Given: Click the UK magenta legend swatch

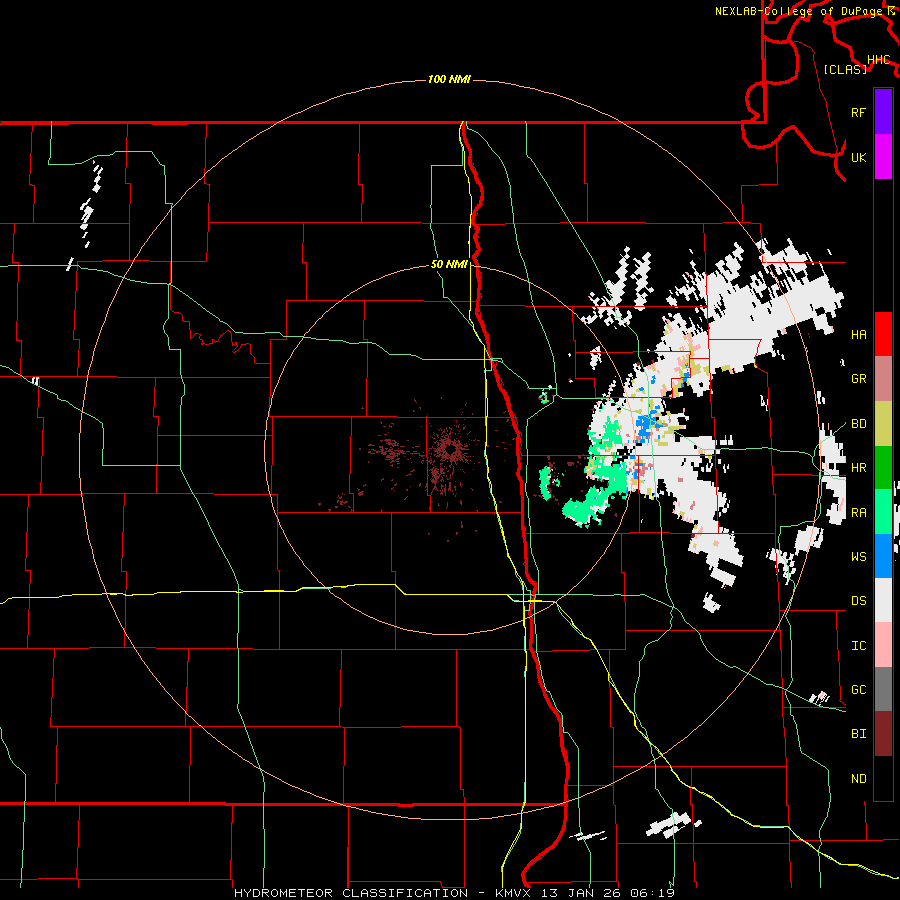Looking at the screenshot, I should (x=883, y=157).
